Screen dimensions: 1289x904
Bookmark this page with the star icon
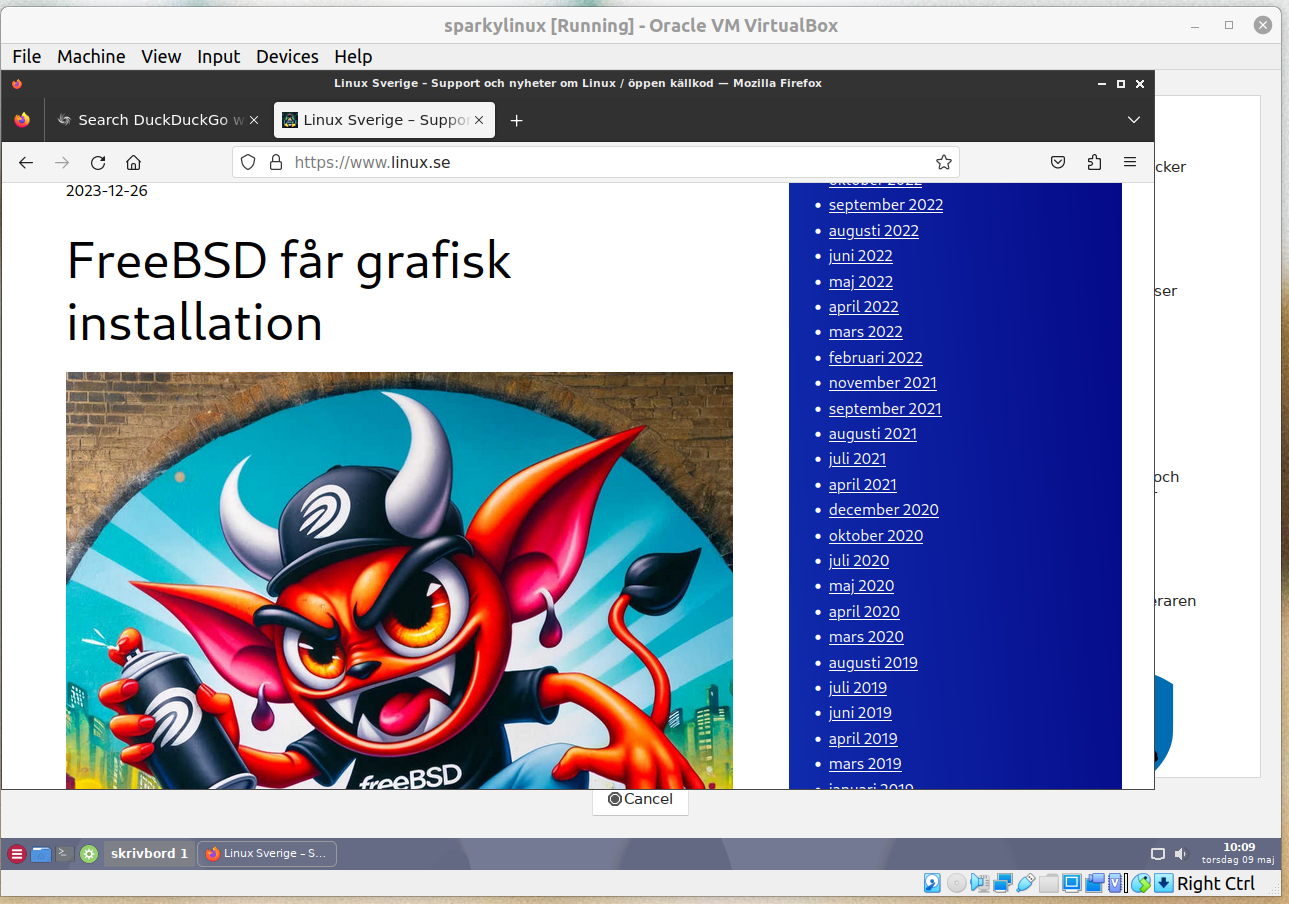click(943, 162)
